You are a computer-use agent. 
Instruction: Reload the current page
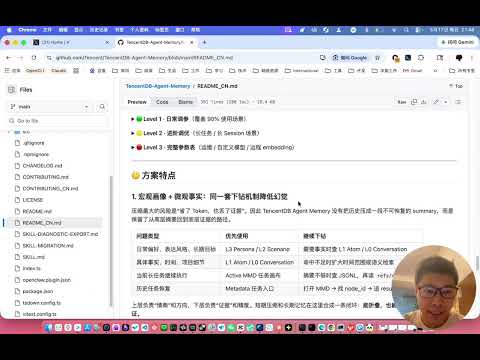point(34,58)
